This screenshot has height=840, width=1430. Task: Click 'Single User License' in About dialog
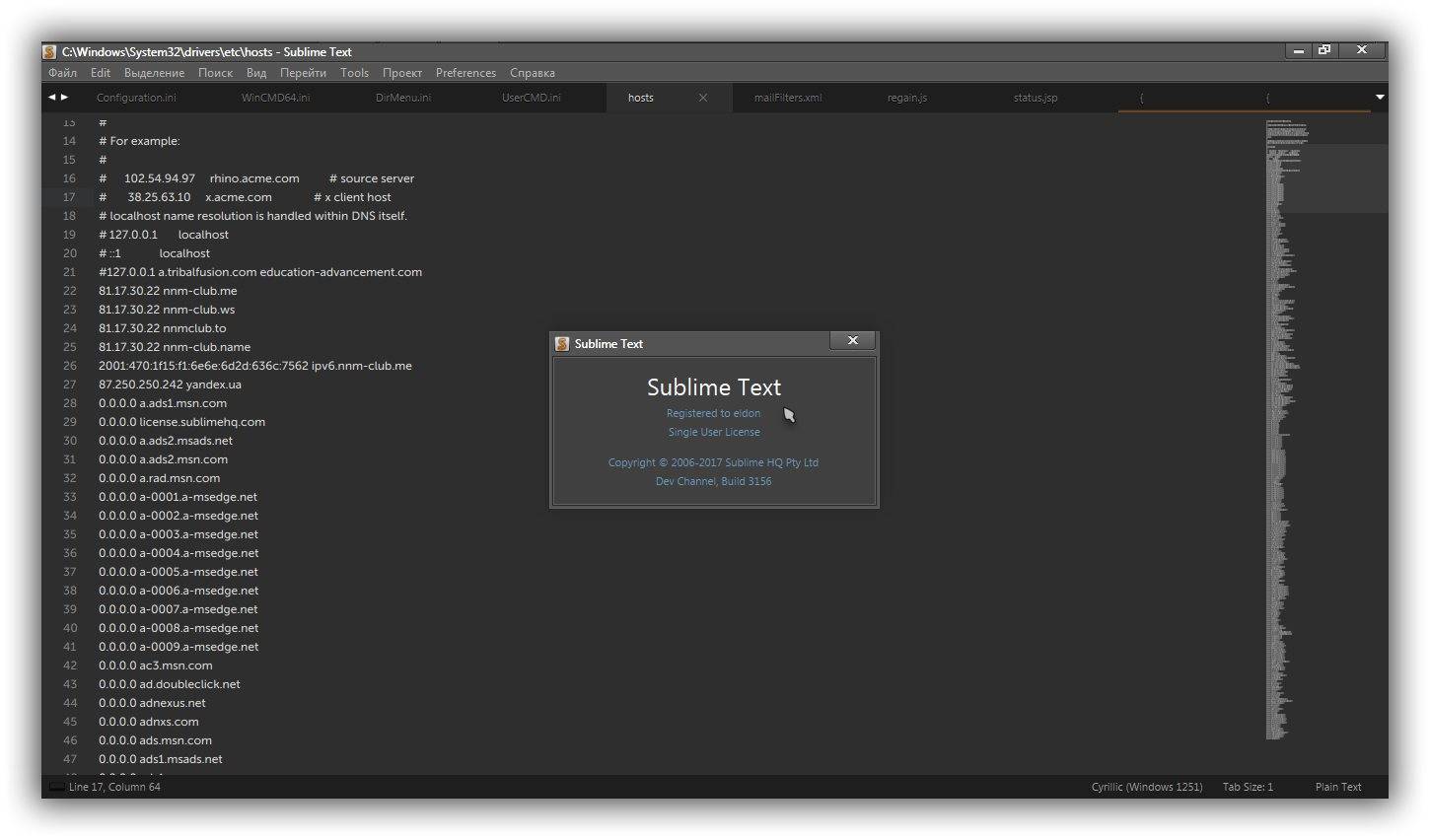click(x=714, y=432)
